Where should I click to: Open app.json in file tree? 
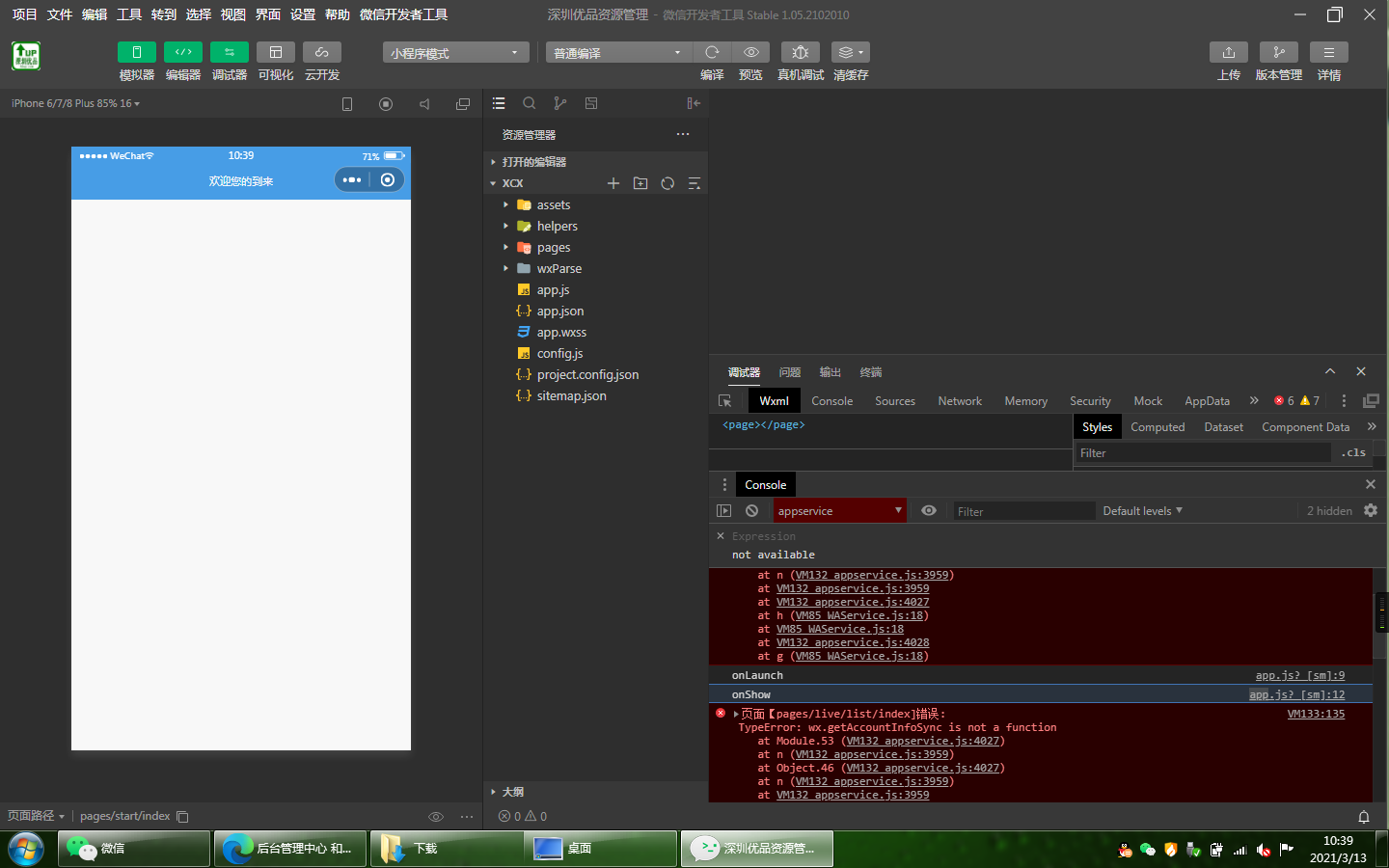tap(559, 312)
